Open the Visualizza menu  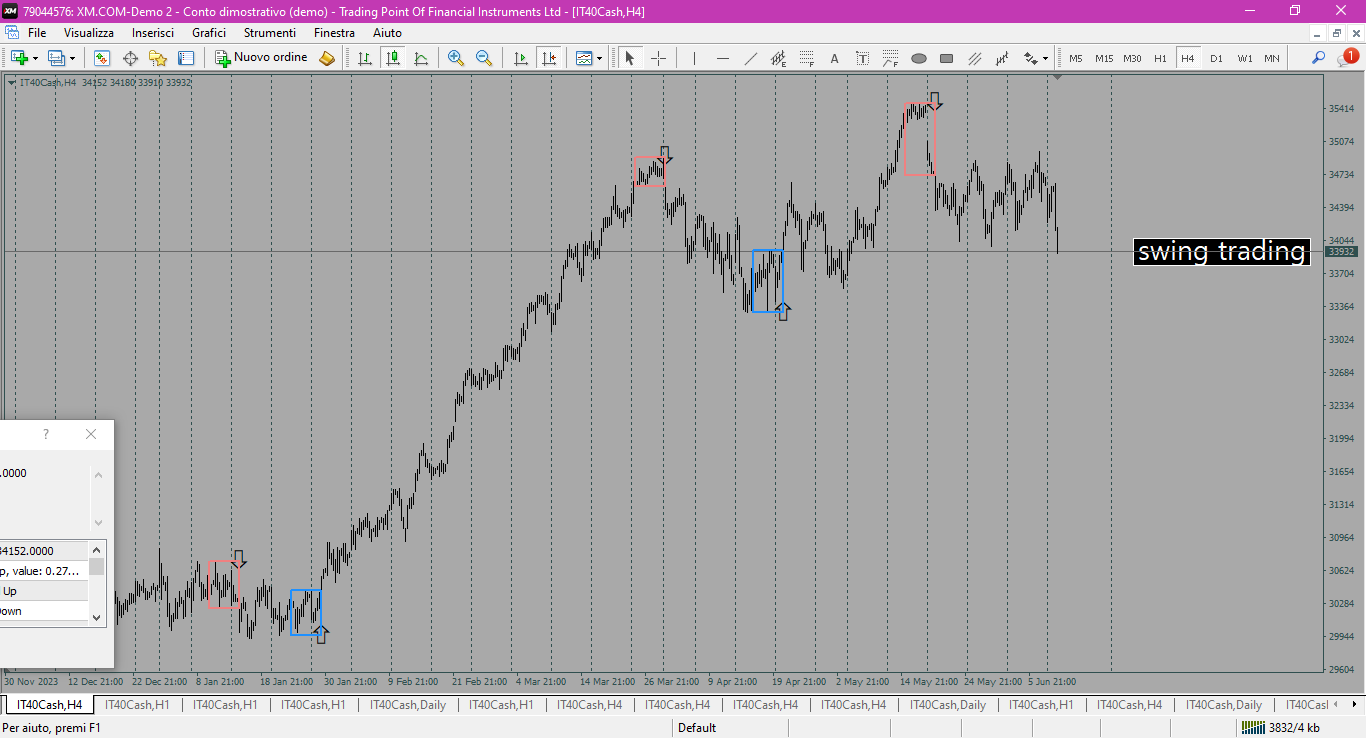(89, 33)
